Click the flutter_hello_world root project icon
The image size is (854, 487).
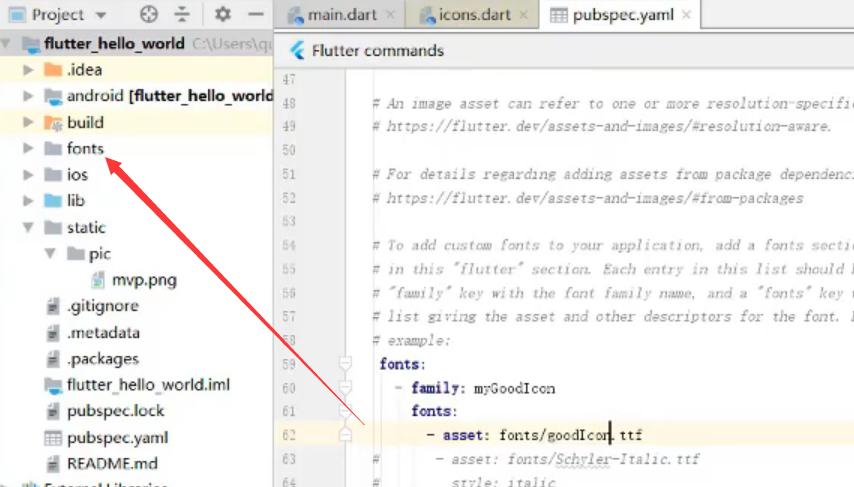click(x=31, y=44)
